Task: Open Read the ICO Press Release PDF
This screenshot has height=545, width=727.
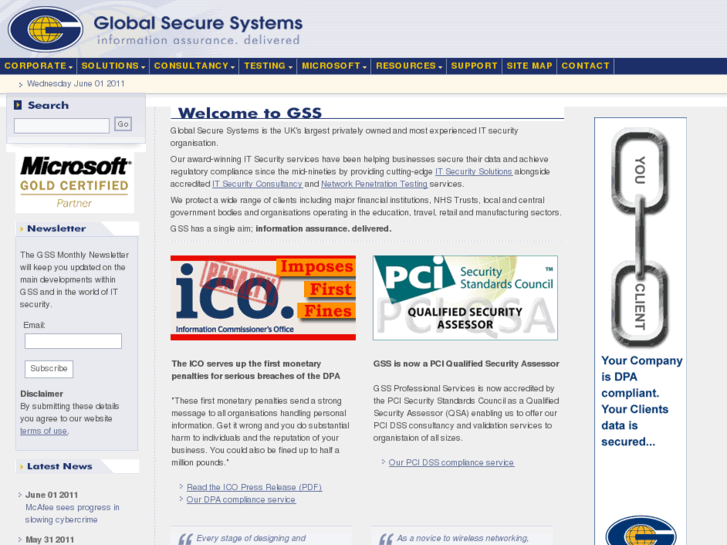Action: (254, 487)
